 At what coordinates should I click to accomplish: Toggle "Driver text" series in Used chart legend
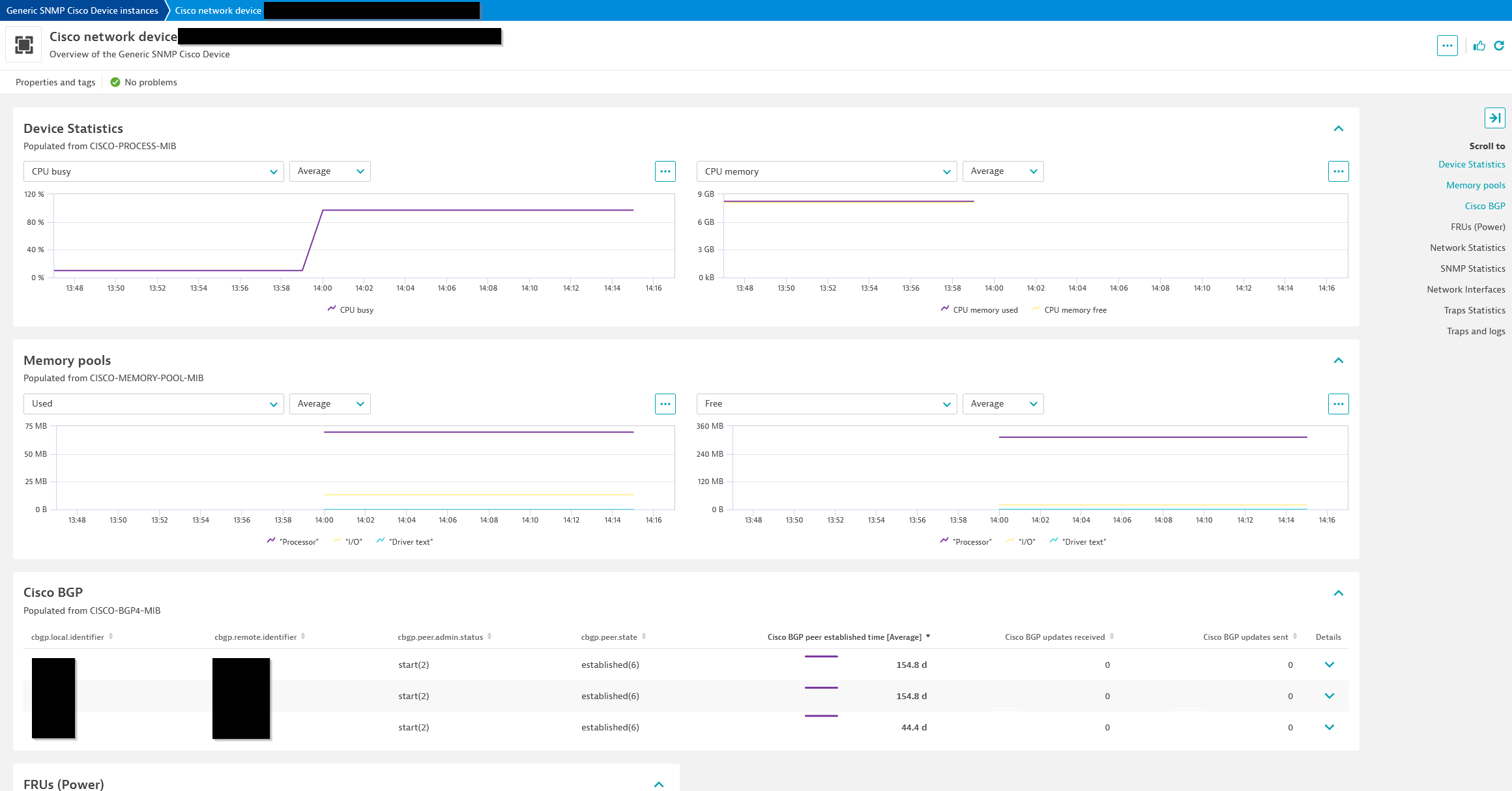tap(405, 541)
